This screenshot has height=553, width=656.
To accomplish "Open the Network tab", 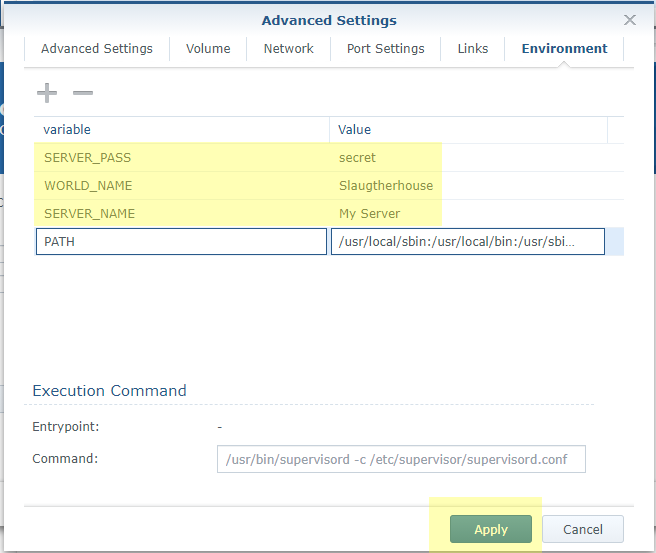I will click(x=288, y=49).
